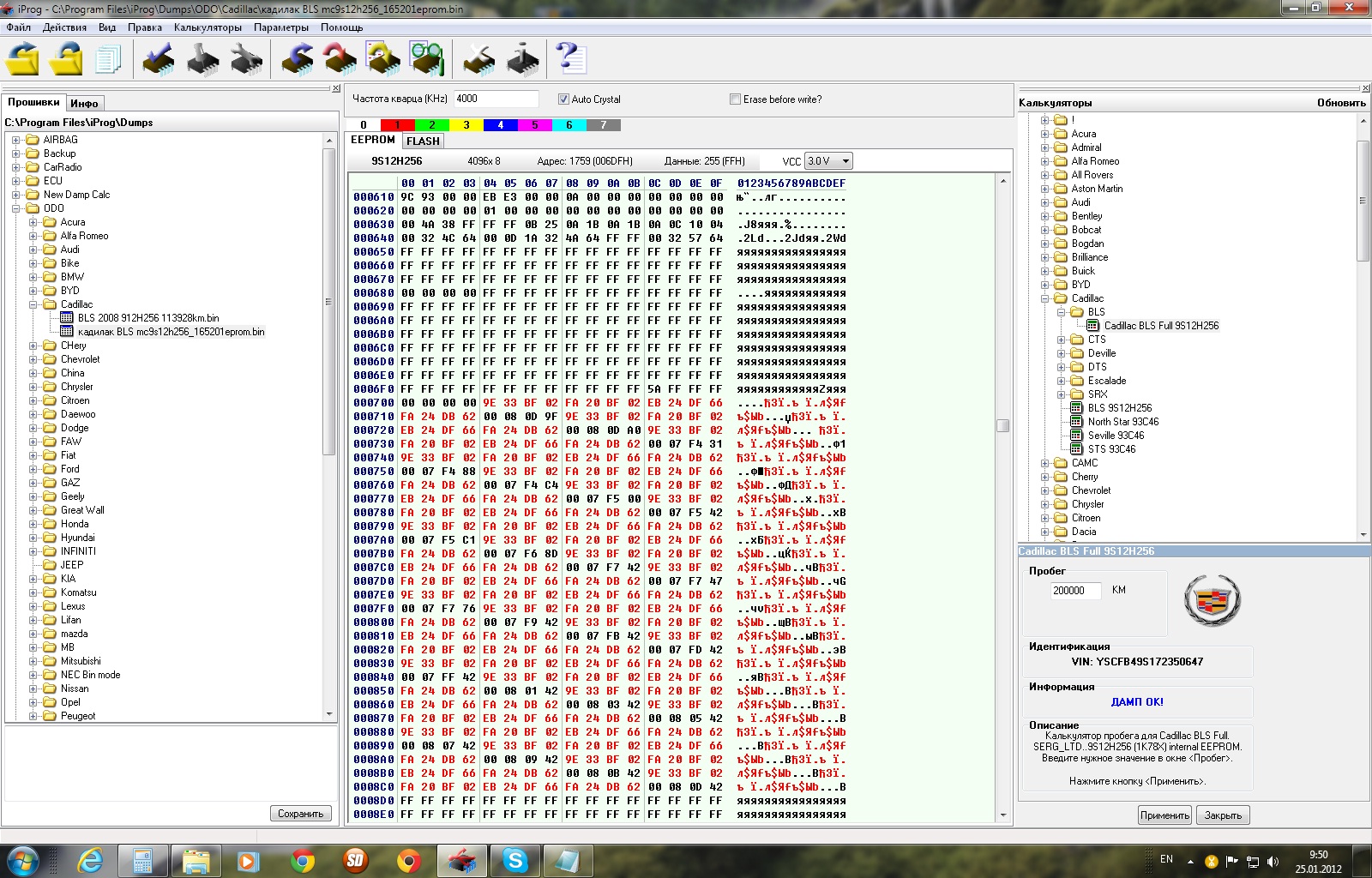Close the left dumps panel with X
Image resolution: width=1372 pixels, height=878 pixels.
[x=336, y=88]
